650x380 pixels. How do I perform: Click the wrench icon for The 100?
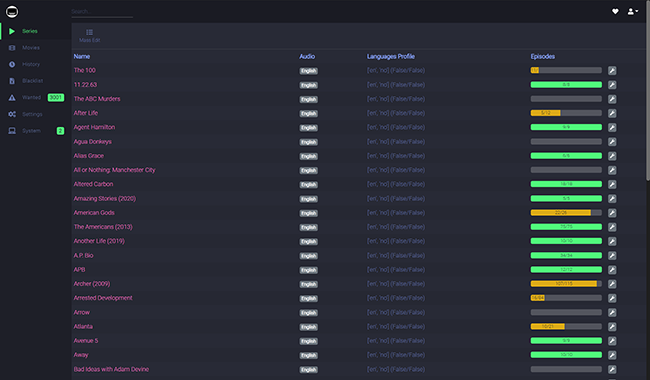click(x=612, y=70)
